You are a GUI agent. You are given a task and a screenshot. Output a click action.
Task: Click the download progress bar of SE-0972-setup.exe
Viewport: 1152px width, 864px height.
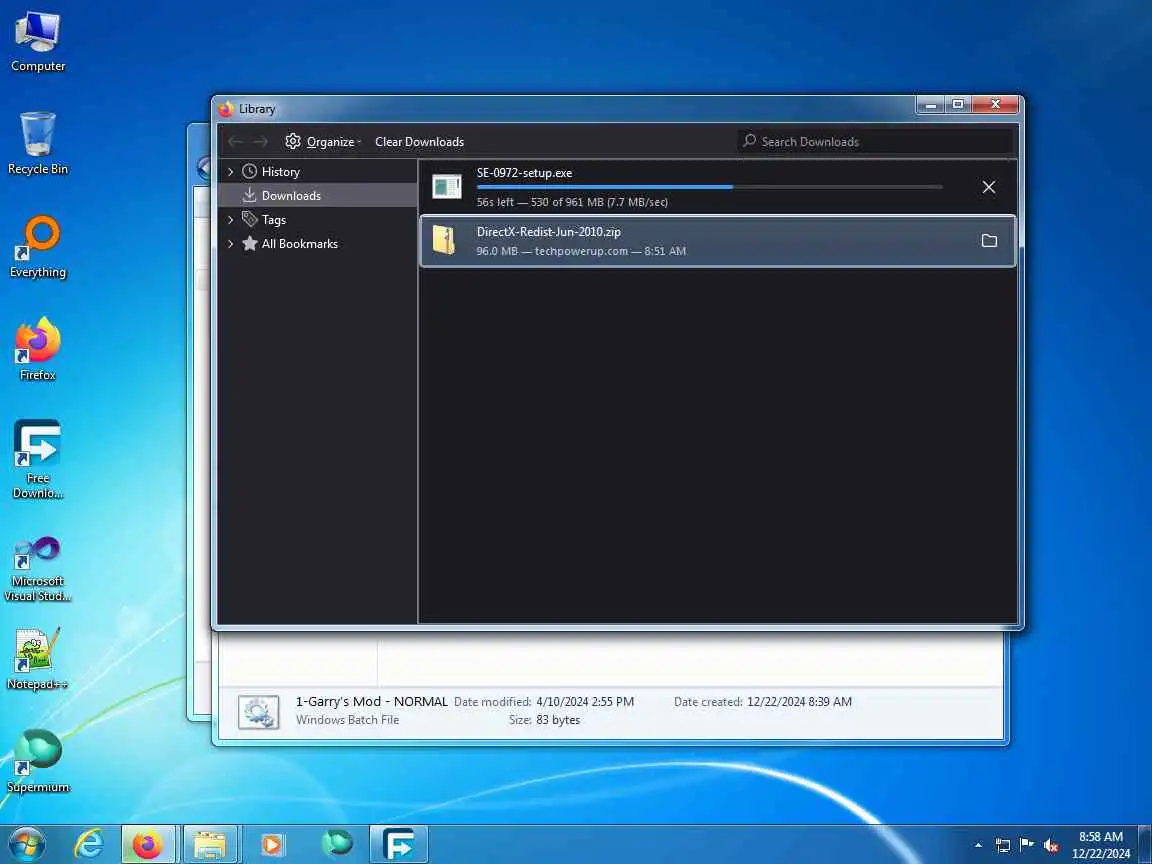[709, 187]
